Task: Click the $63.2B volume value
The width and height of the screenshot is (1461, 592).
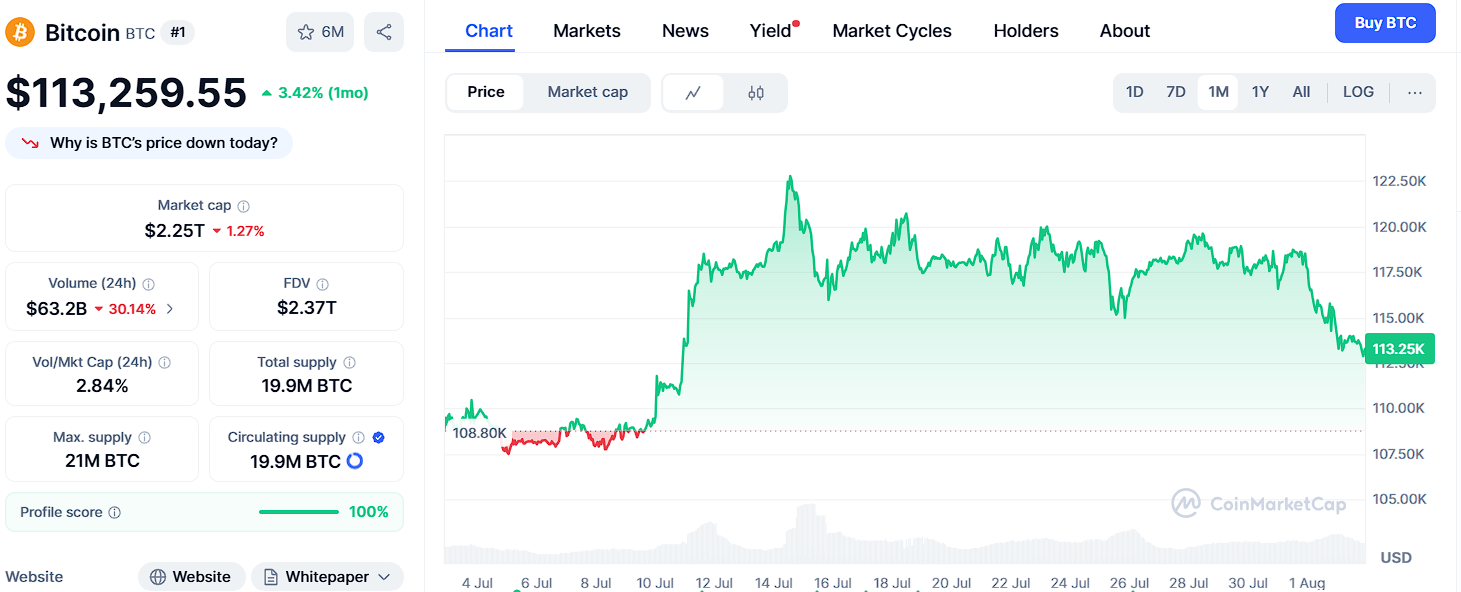Action: click(57, 309)
